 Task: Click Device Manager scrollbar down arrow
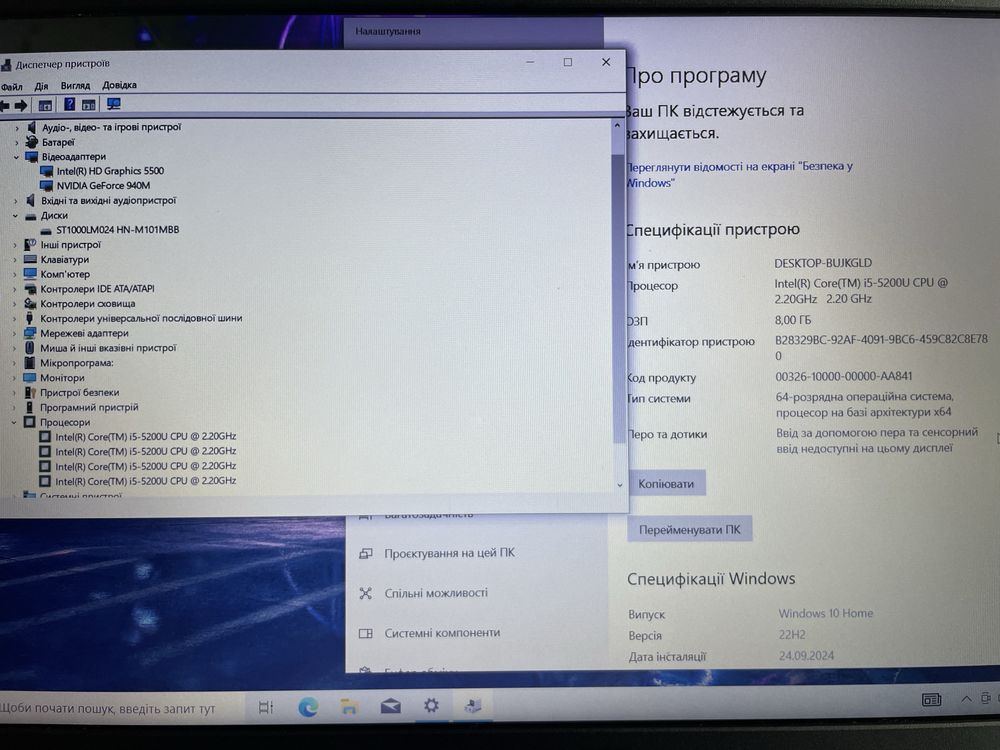click(619, 485)
